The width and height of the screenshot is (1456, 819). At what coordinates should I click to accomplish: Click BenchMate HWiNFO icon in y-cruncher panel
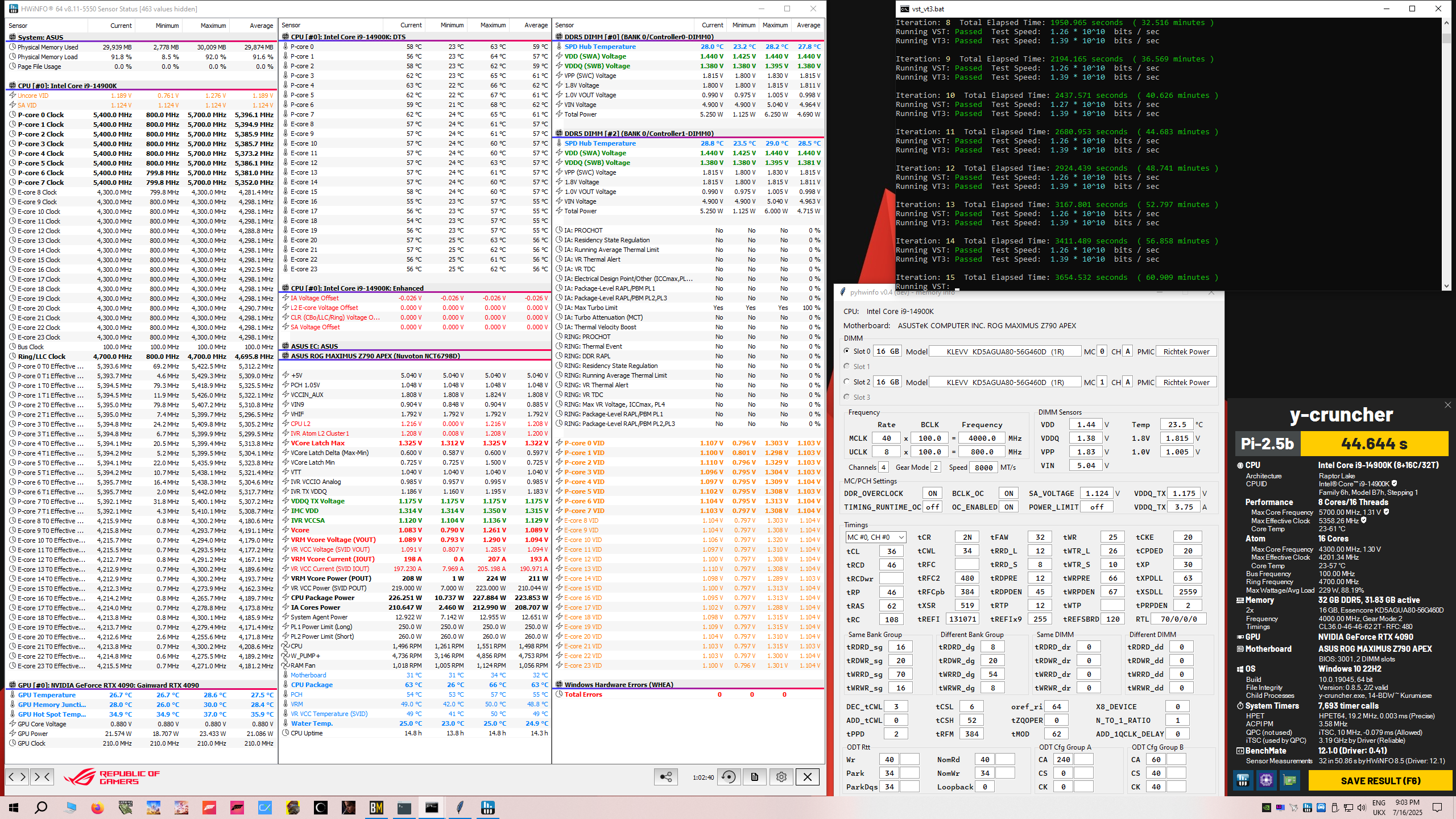(x=1243, y=780)
